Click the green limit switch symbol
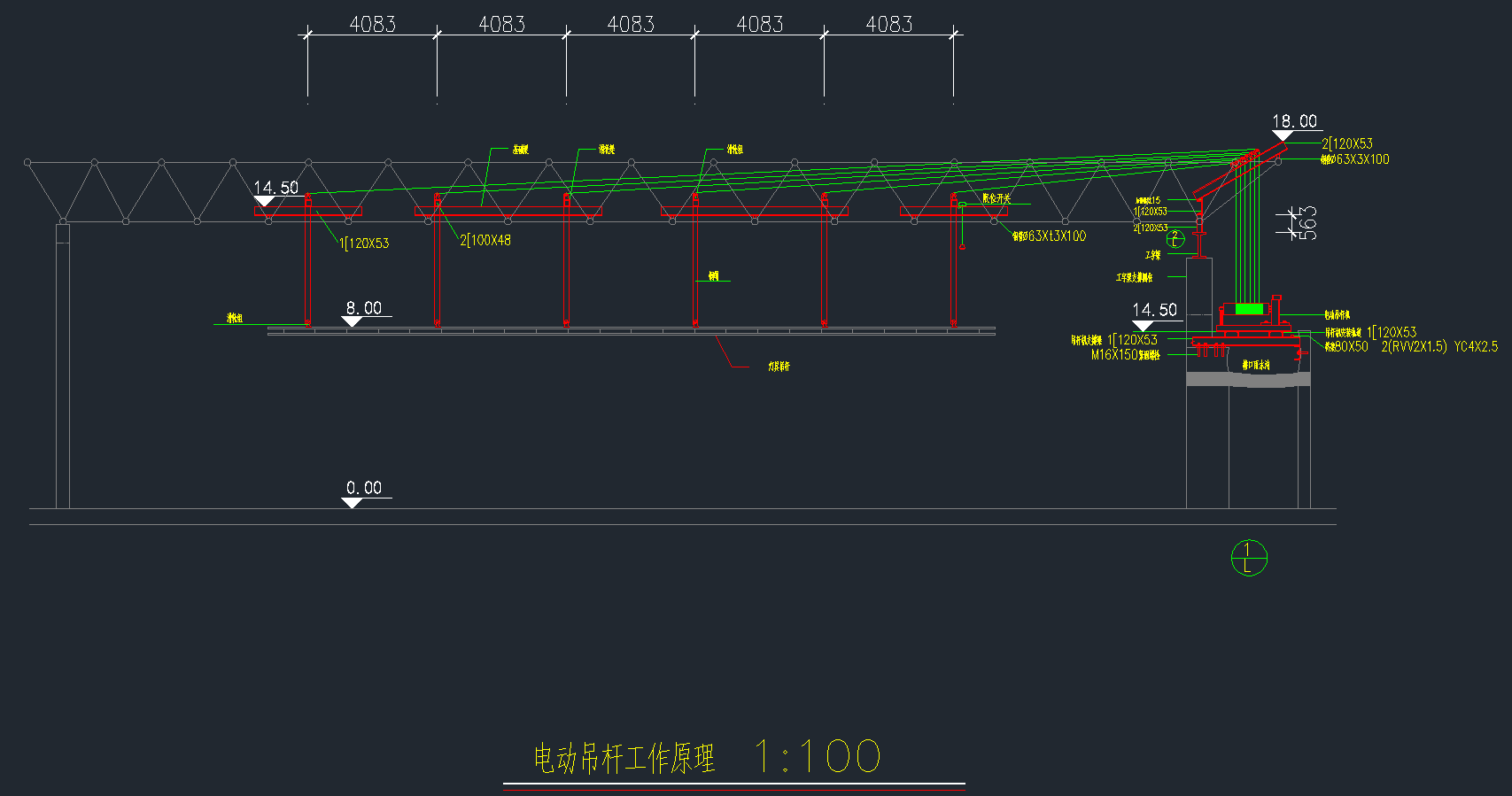This screenshot has width=1512, height=796. click(x=963, y=205)
